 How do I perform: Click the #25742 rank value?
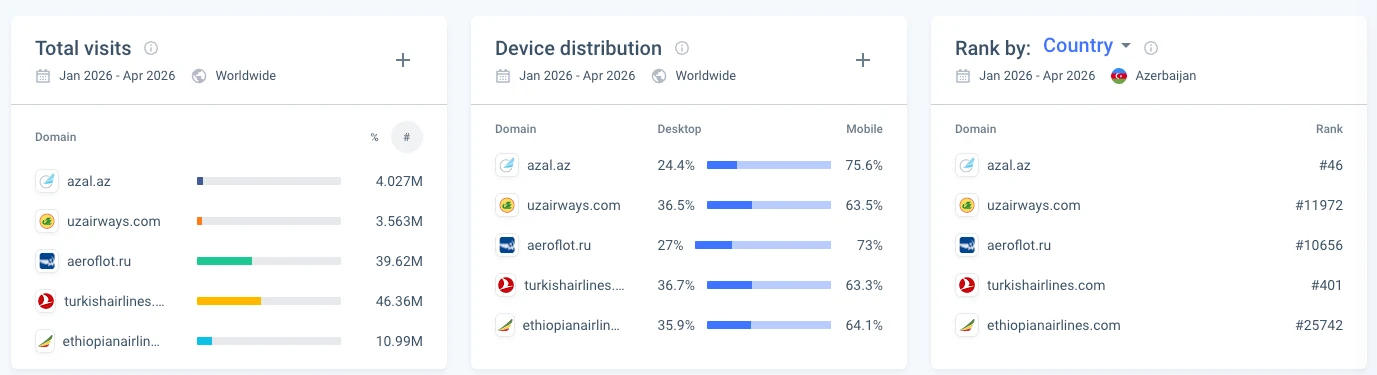click(x=1319, y=325)
